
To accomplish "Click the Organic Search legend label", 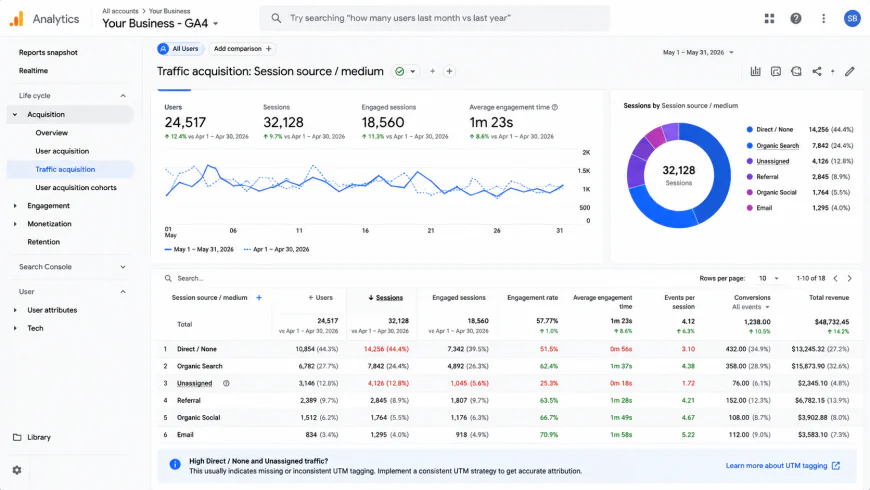I will (x=777, y=145).
